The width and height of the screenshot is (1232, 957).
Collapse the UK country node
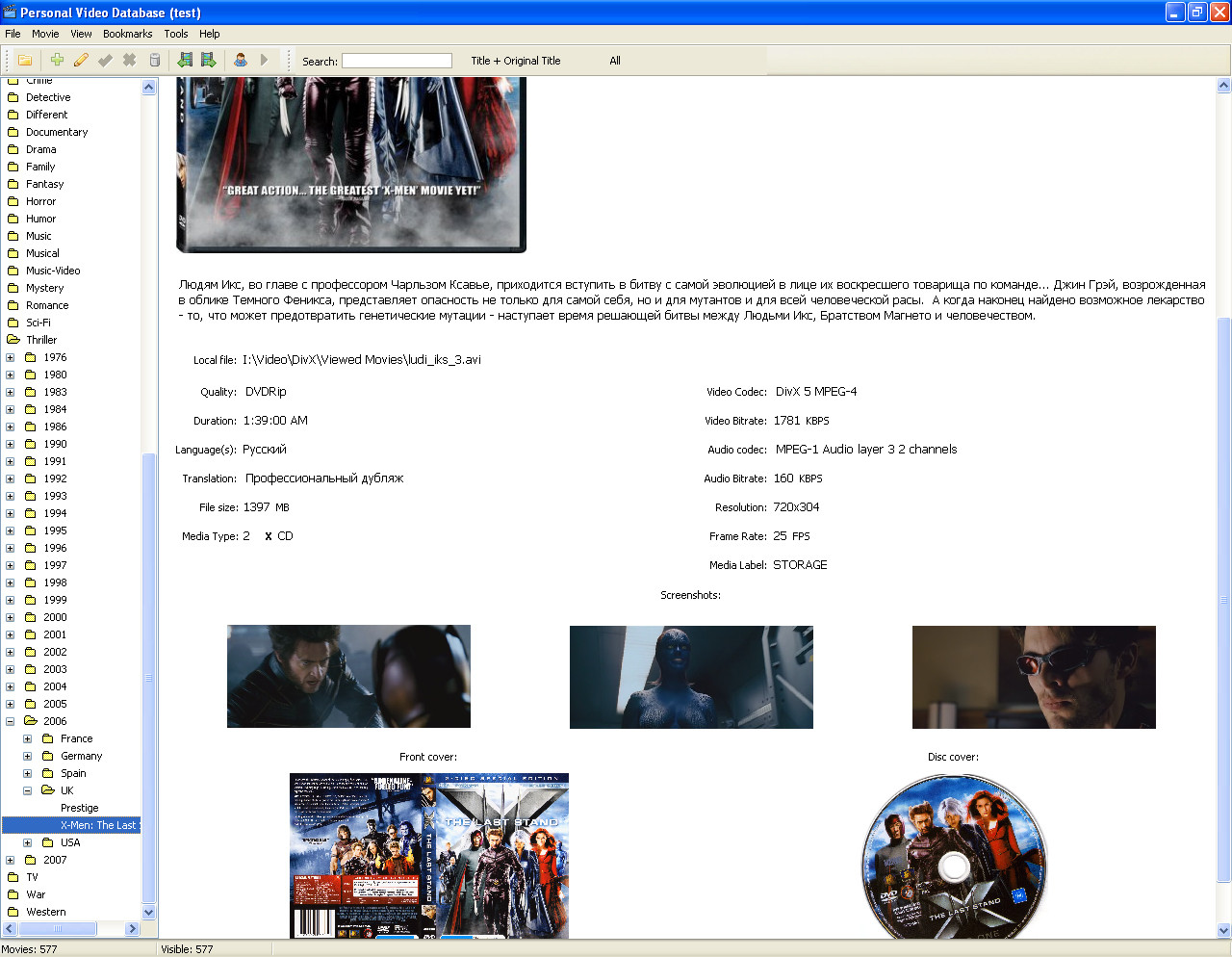coord(28,790)
